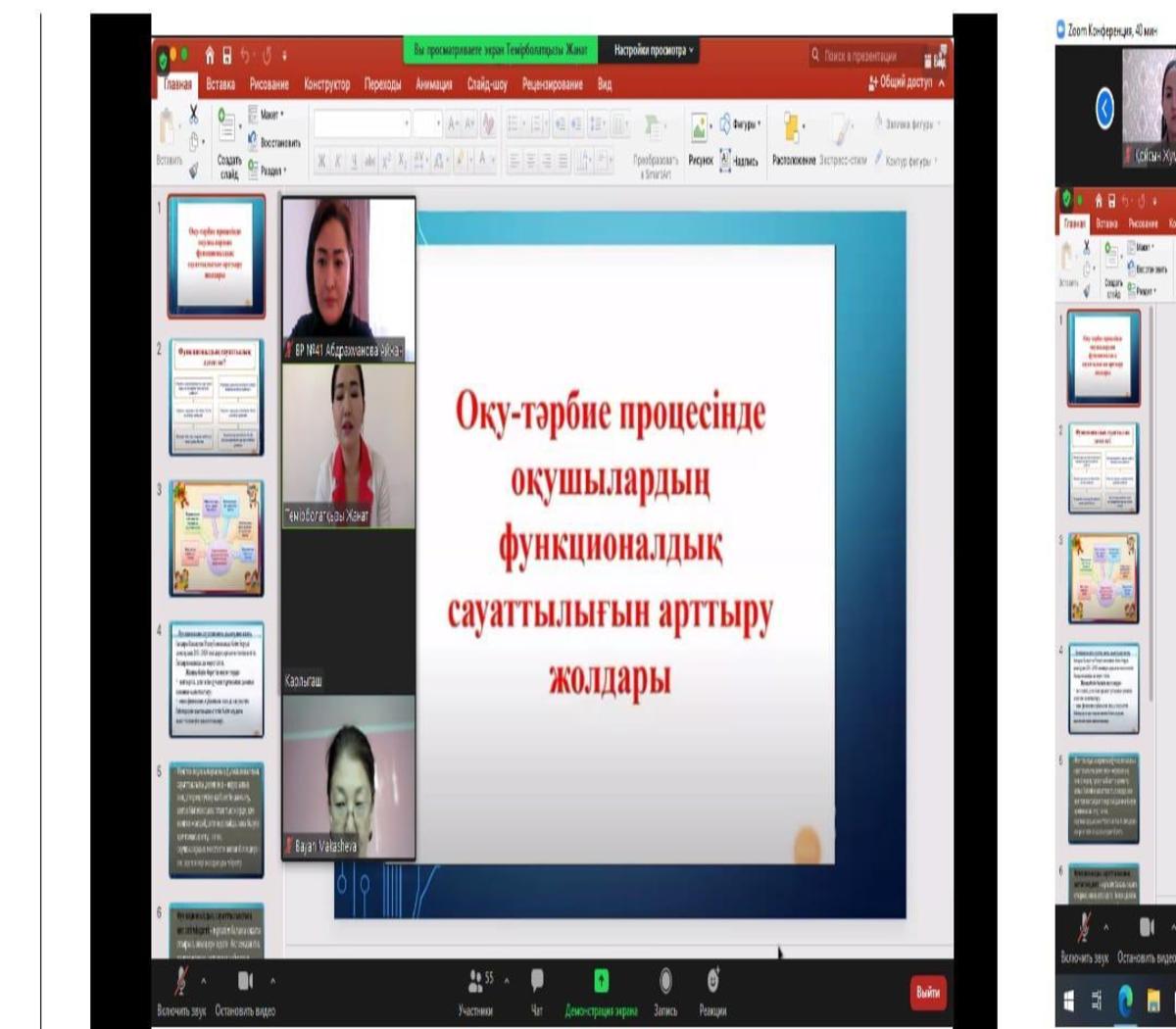
Task: Unmute the microphone in the large Zoom window
Action: pyautogui.click(x=181, y=981)
